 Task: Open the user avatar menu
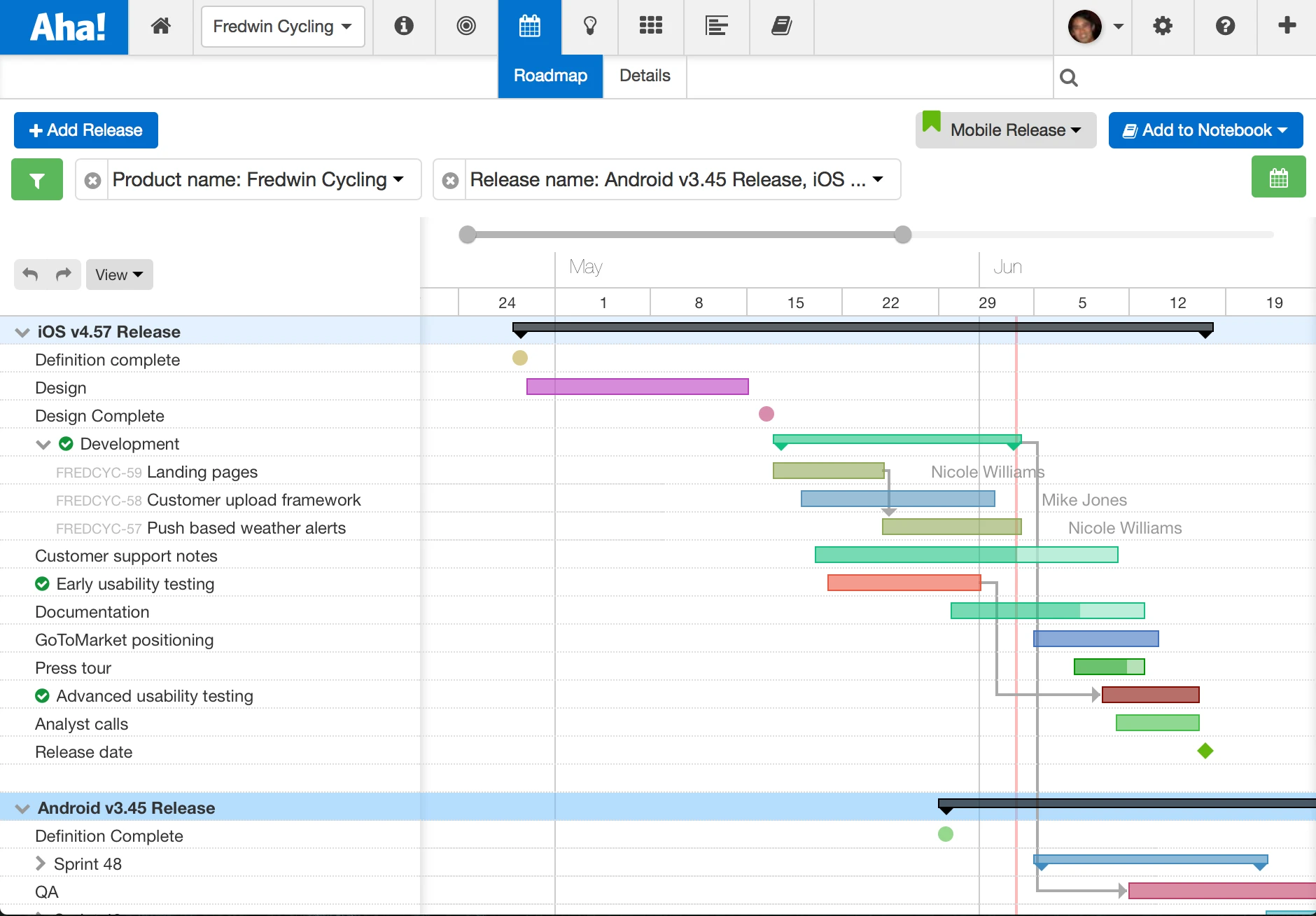[x=1095, y=27]
